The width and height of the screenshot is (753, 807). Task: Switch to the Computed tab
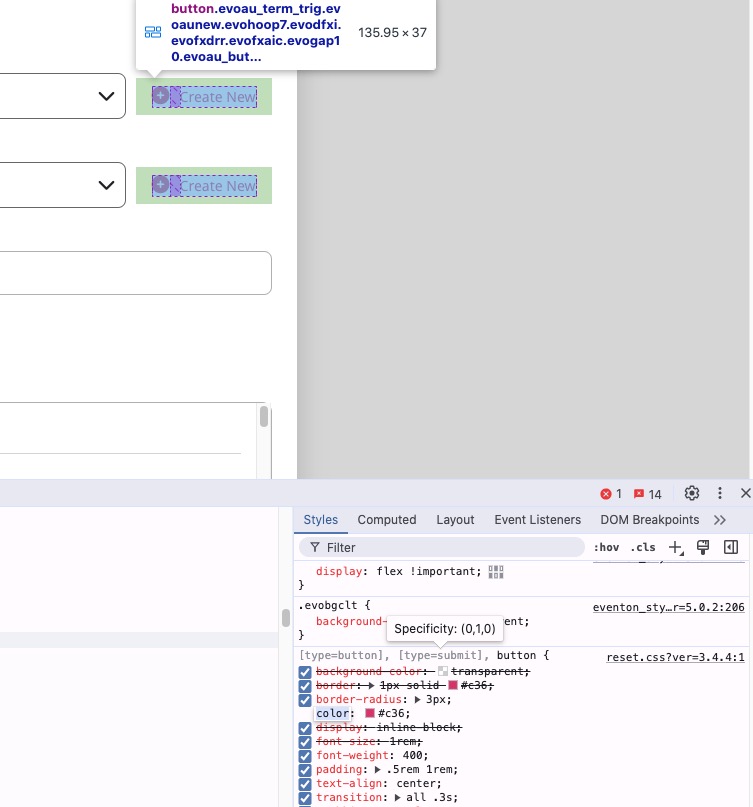click(x=386, y=520)
